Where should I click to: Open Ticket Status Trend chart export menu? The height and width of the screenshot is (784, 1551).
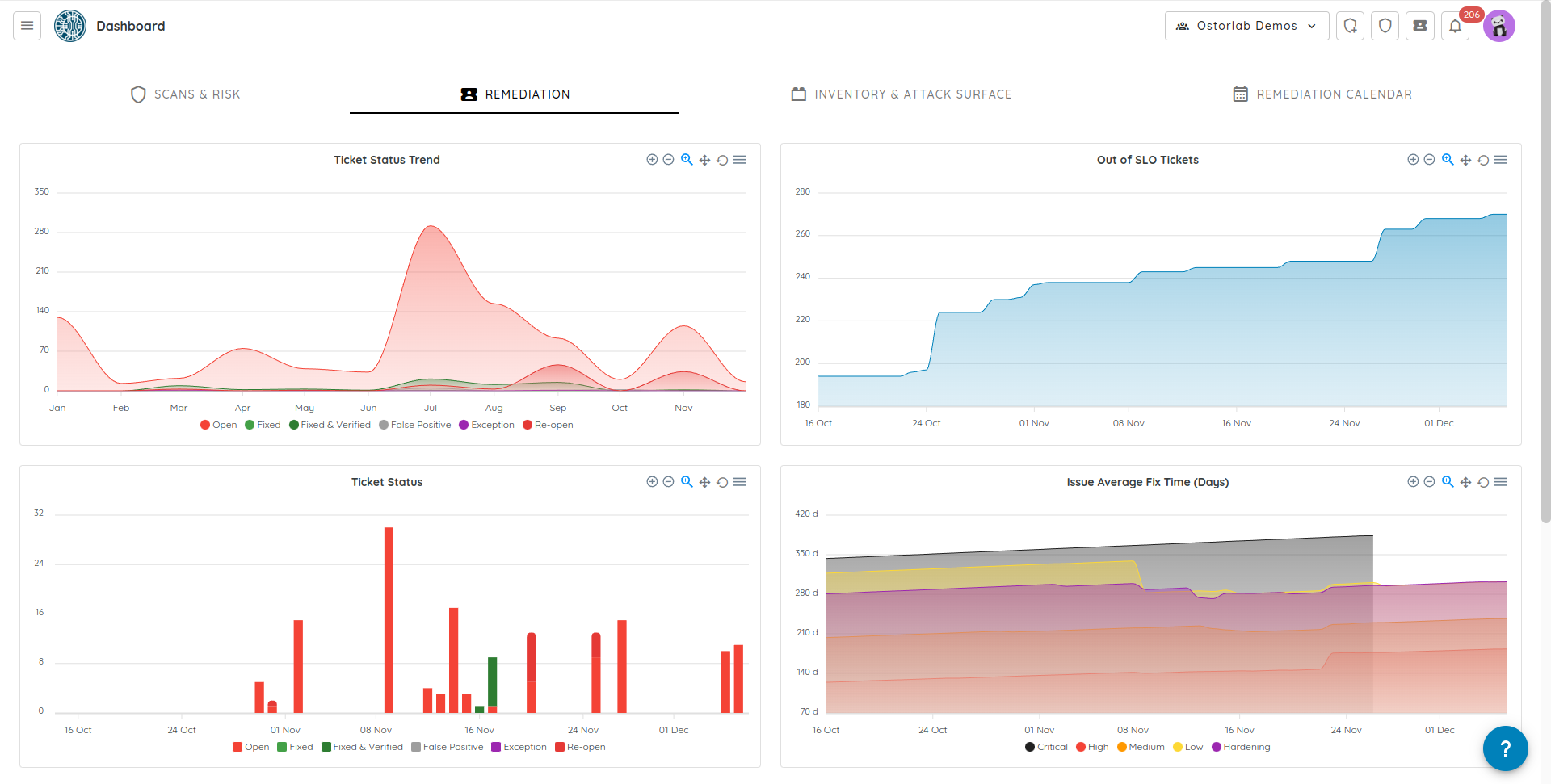coord(740,160)
